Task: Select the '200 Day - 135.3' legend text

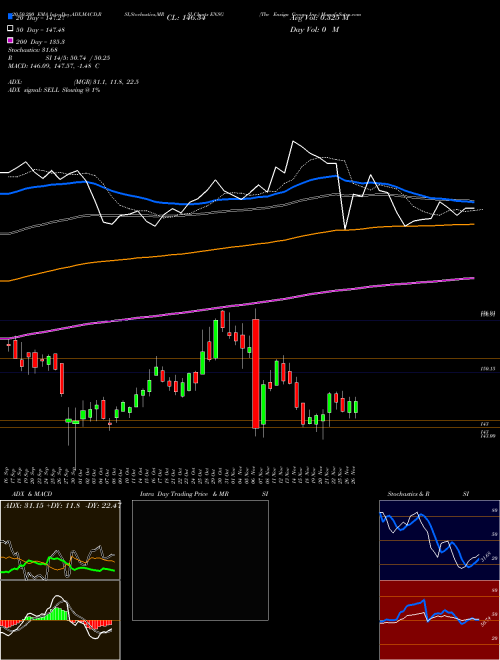Action: pyautogui.click(x=40, y=41)
